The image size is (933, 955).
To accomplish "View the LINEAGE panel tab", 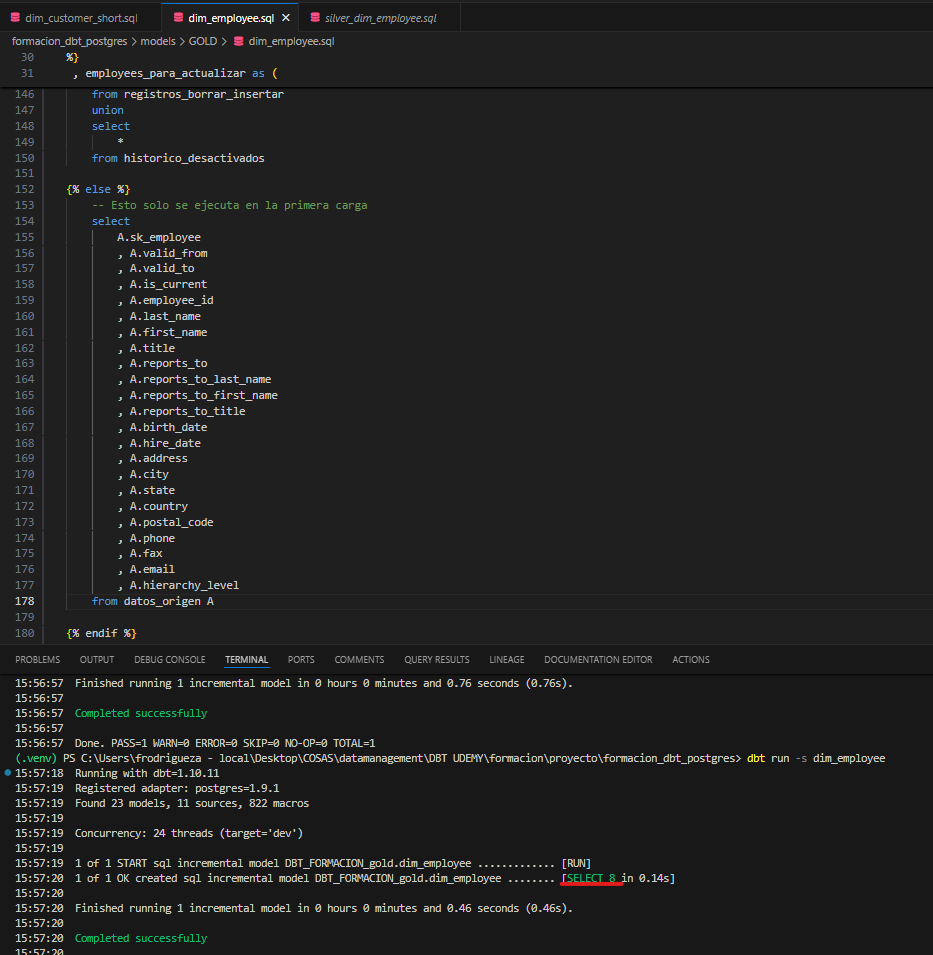I will tap(506, 660).
